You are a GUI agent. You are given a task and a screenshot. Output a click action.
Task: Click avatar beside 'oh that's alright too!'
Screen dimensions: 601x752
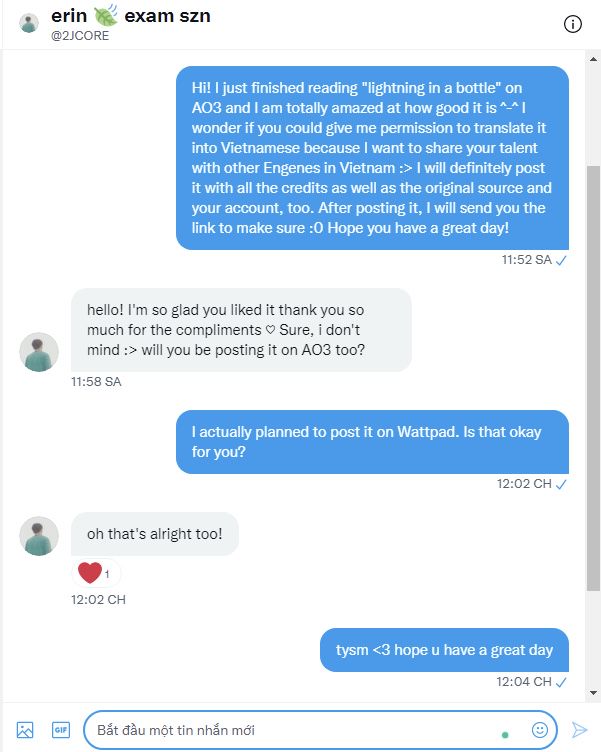point(39,536)
